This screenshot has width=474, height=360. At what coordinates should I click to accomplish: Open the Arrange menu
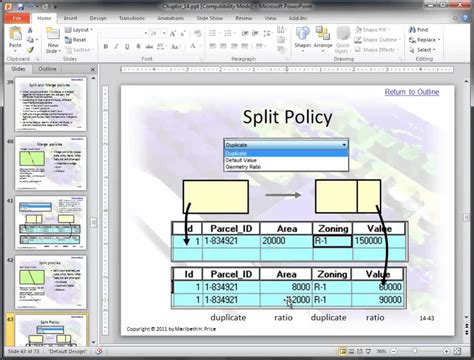pyautogui.click(x=323, y=39)
